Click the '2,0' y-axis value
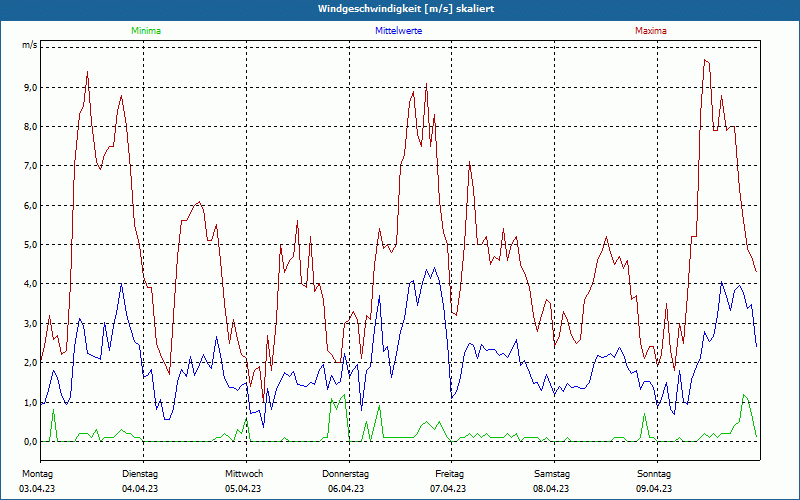 click(x=30, y=363)
